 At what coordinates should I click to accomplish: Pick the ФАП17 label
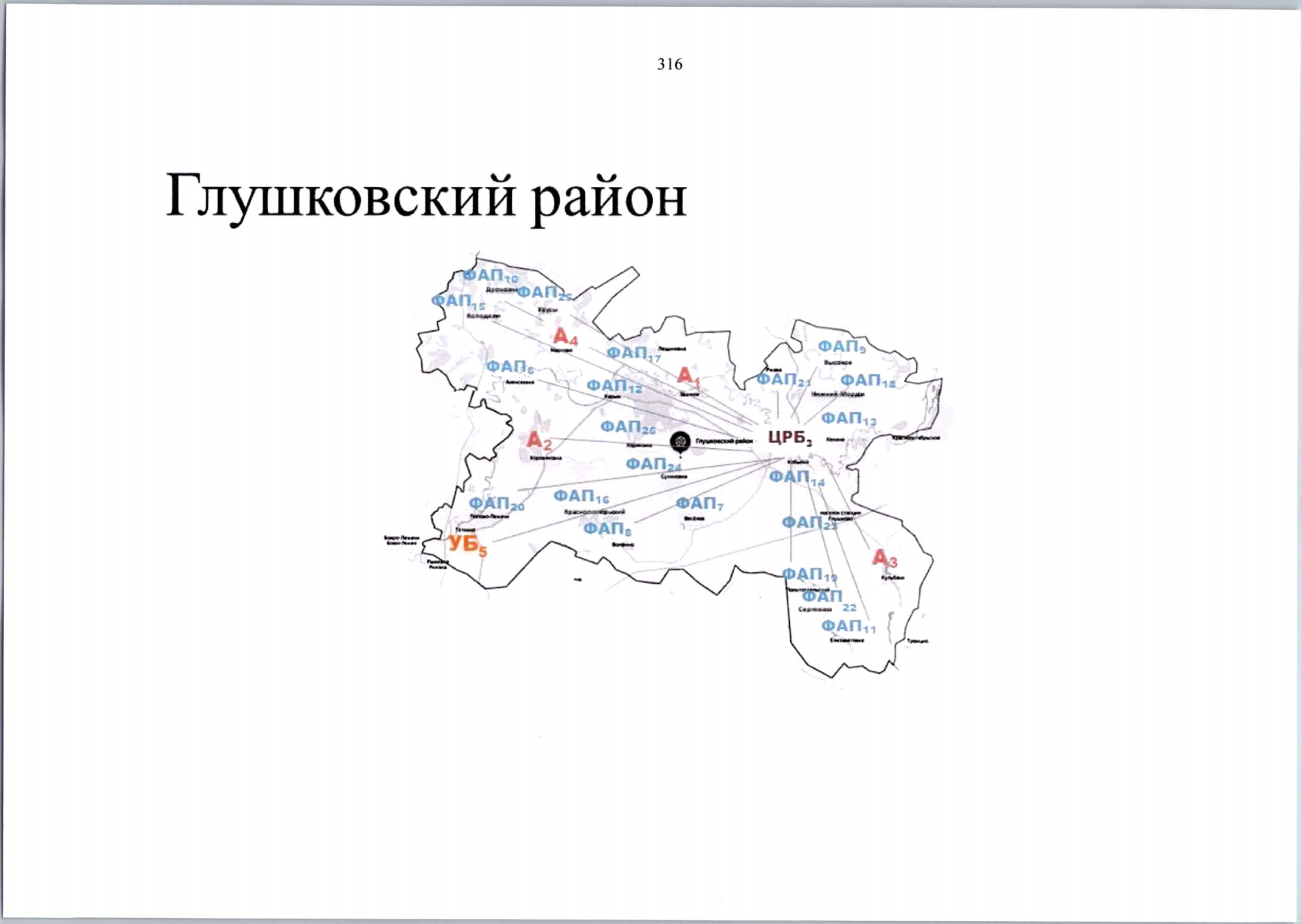(634, 354)
